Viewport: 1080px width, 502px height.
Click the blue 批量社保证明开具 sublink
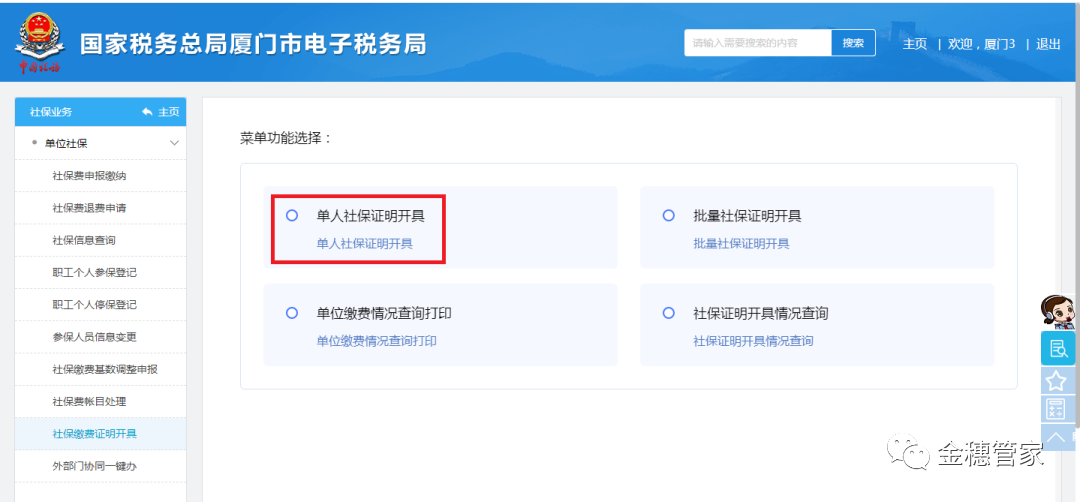pos(741,244)
